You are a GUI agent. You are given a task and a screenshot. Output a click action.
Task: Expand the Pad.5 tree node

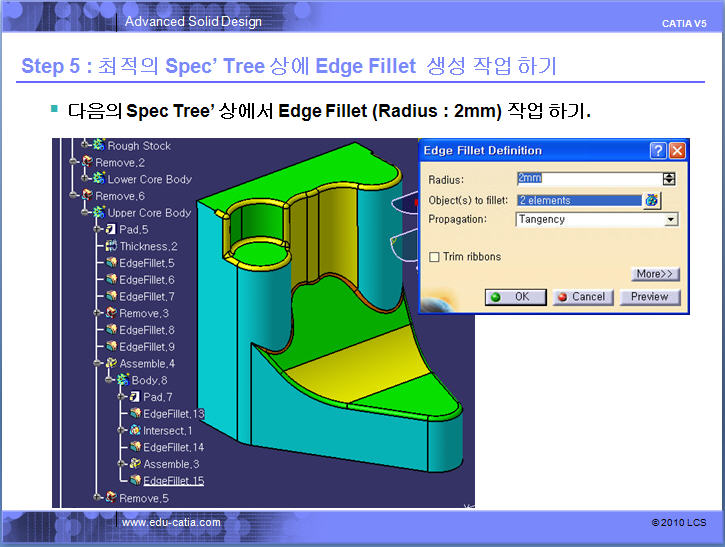point(98,229)
